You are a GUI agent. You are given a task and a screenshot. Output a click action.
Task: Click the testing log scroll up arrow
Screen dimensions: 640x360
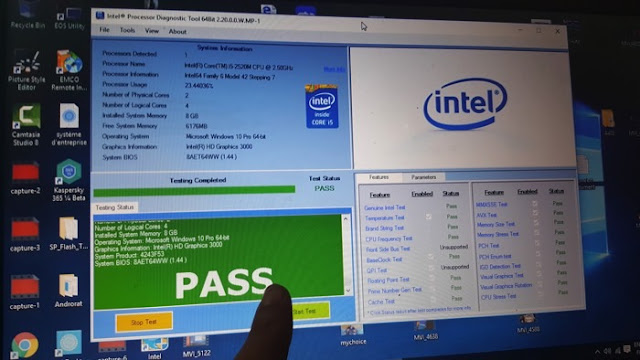(x=346, y=219)
